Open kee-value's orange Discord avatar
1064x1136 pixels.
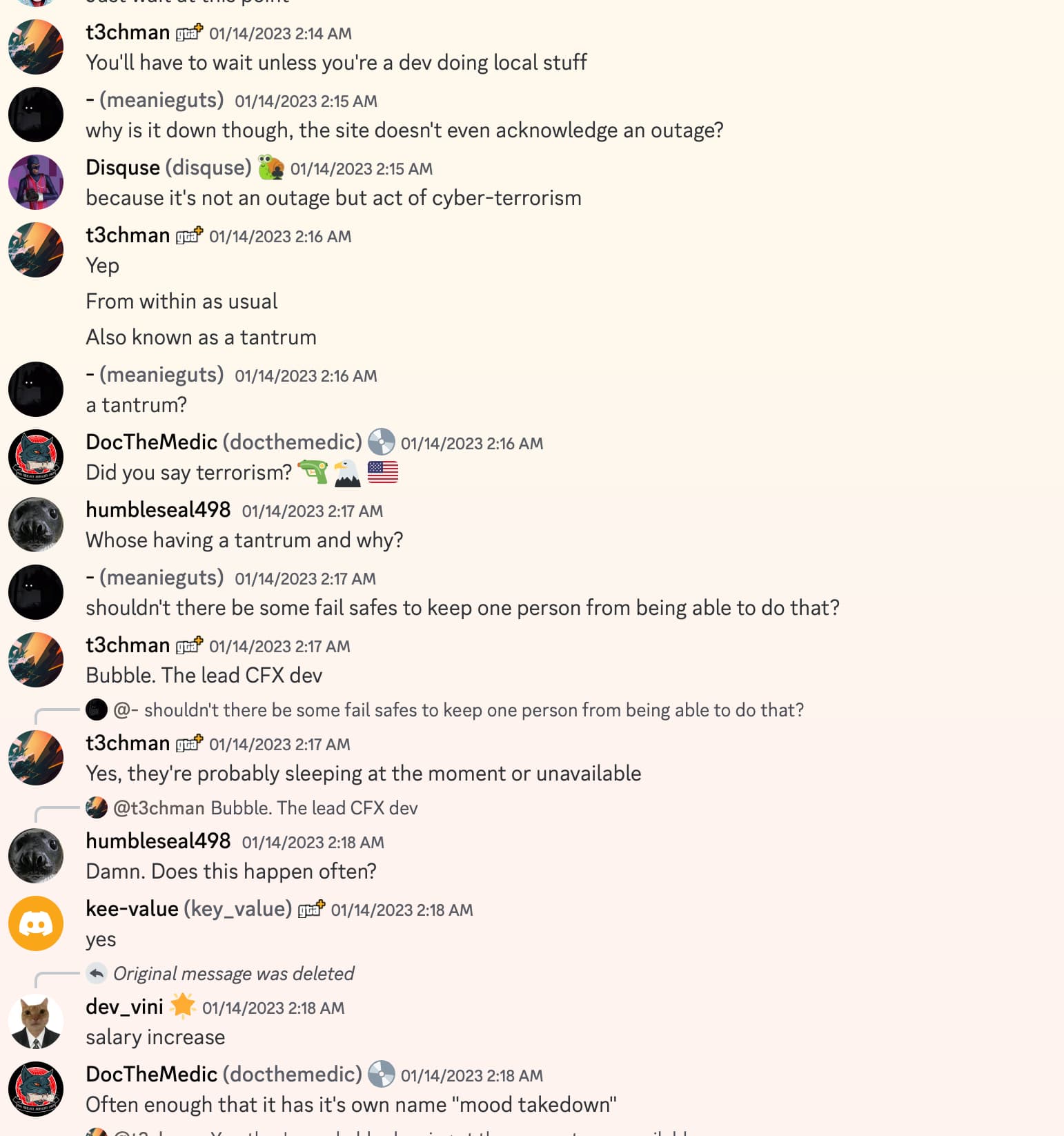(36, 923)
